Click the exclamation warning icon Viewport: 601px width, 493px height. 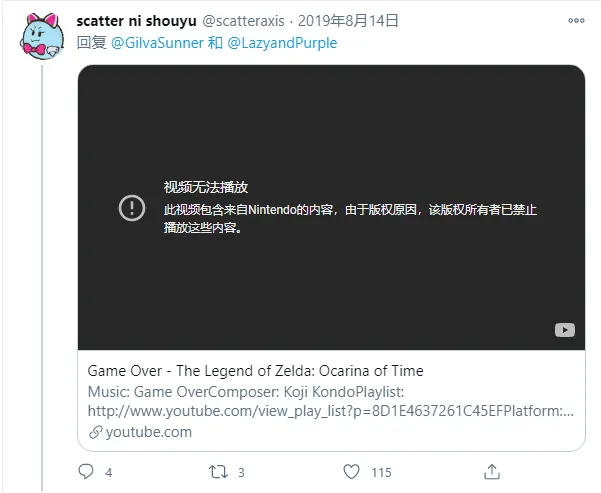coord(132,208)
